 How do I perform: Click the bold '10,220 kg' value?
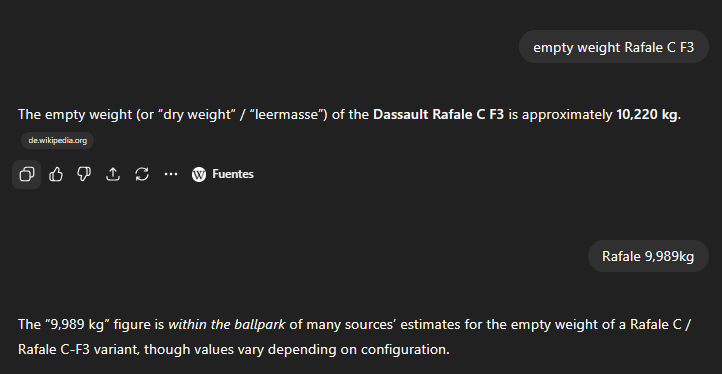pyautogui.click(x=647, y=115)
